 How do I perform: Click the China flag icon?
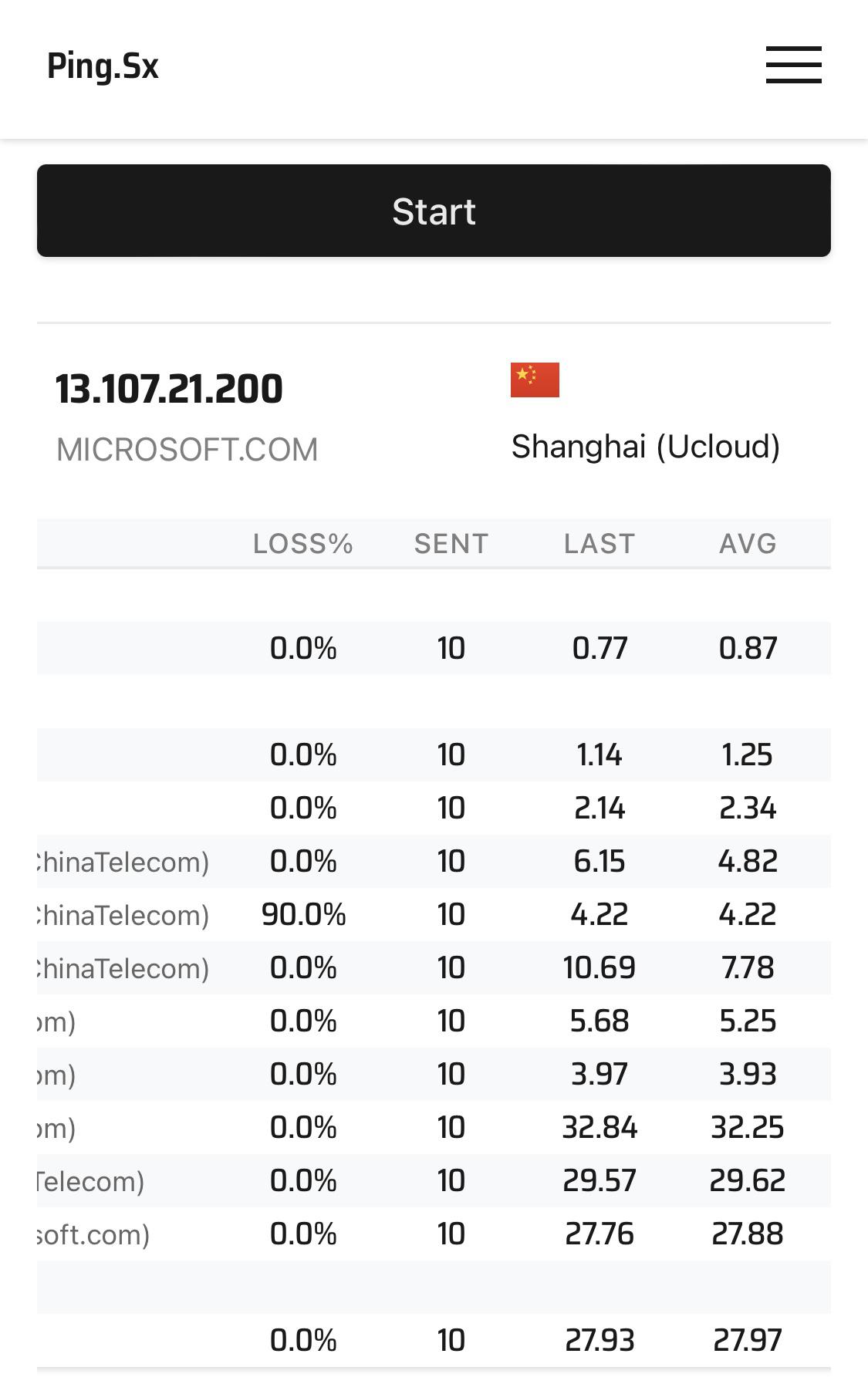(x=535, y=380)
